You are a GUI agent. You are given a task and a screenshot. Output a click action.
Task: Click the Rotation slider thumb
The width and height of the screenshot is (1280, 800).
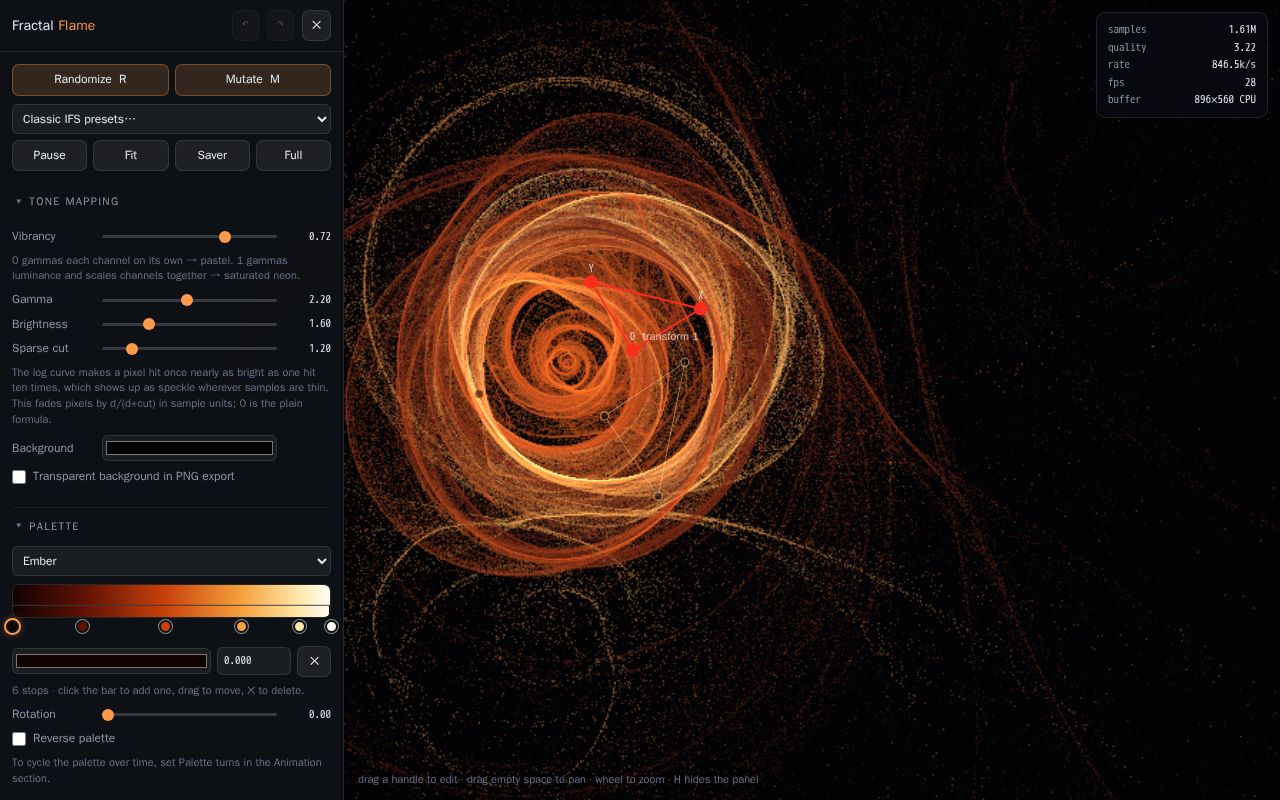(x=108, y=715)
